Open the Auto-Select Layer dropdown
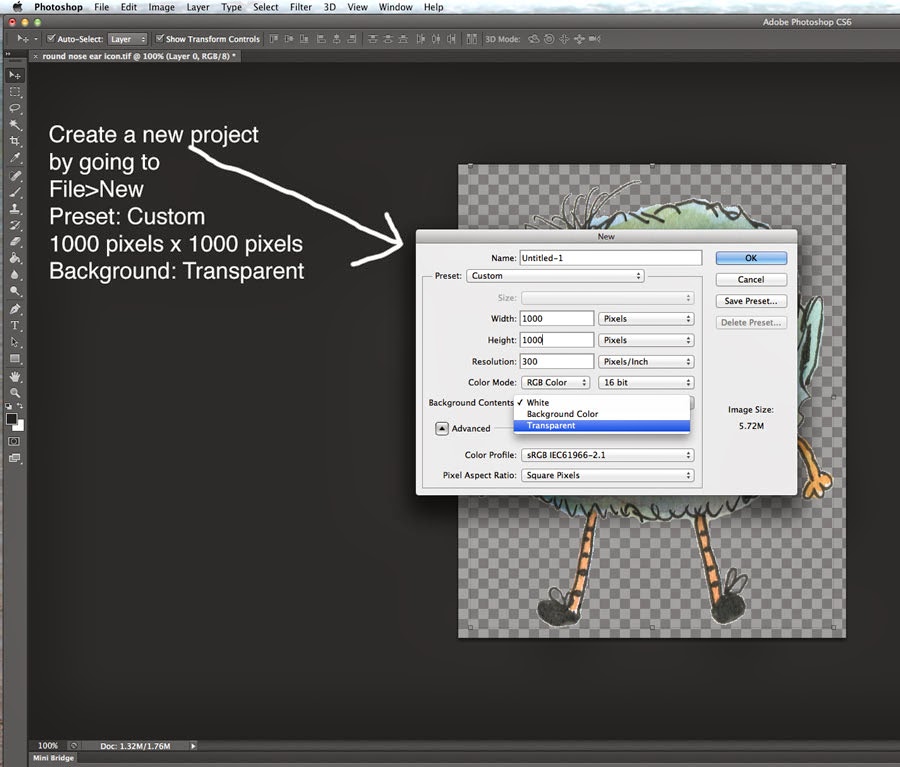Screen dimensions: 900x767 pyautogui.click(x=127, y=39)
